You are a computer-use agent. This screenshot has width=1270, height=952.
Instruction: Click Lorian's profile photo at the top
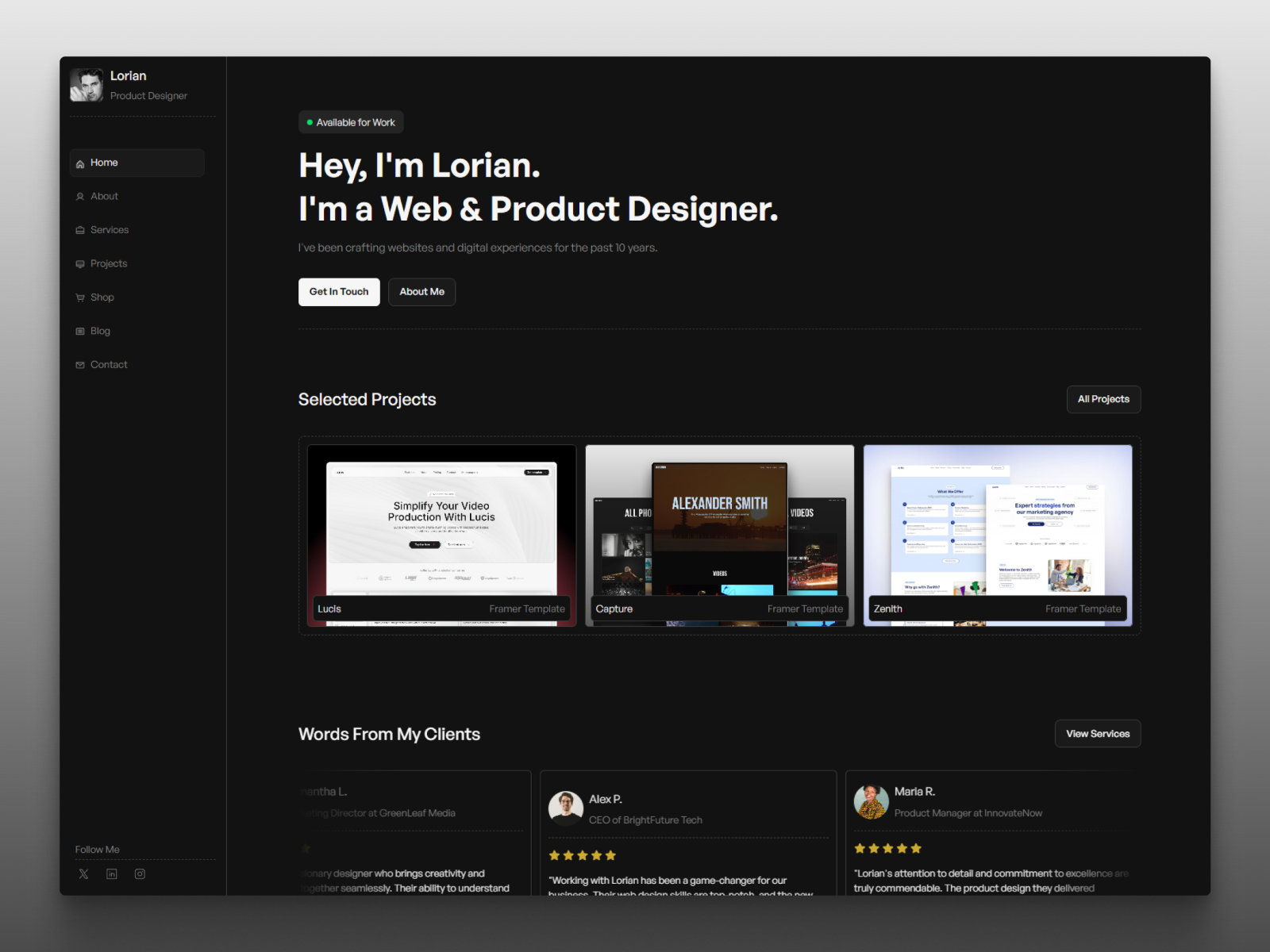(x=87, y=83)
